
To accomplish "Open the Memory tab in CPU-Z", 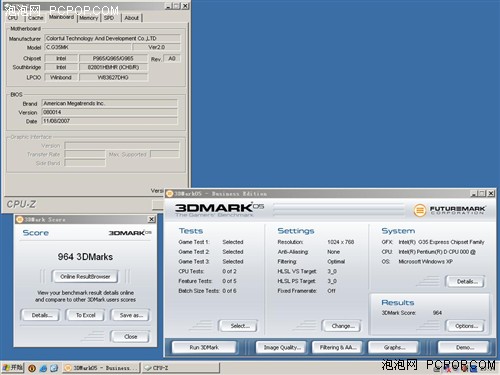I will 88,18.
